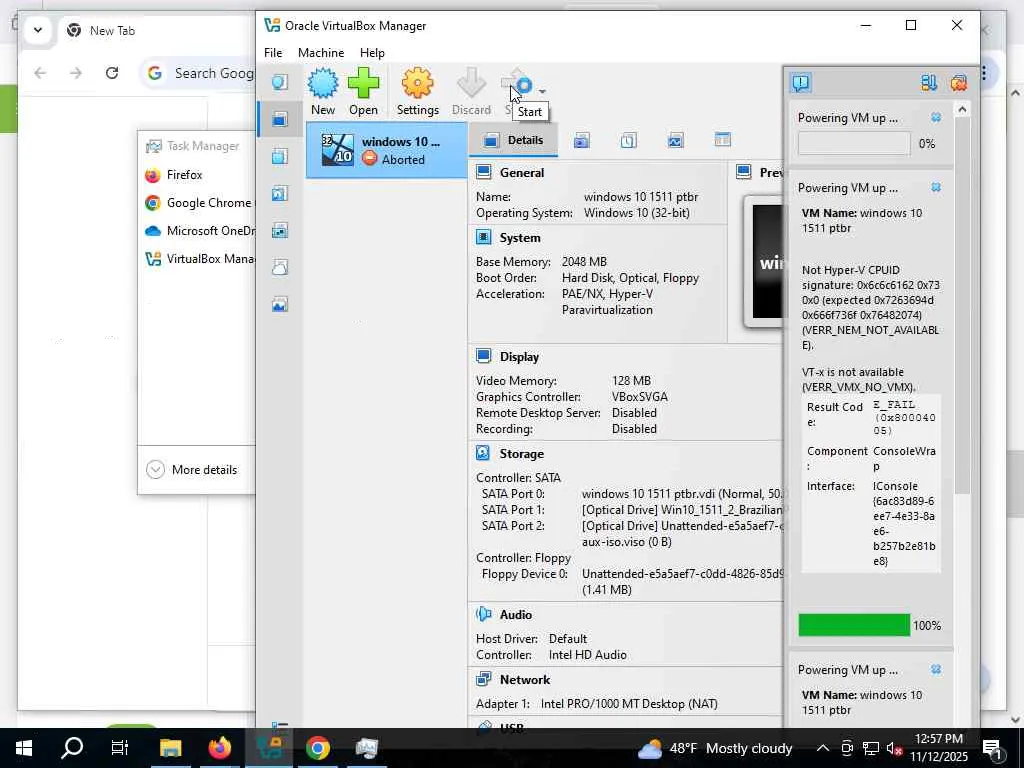1024x768 pixels.
Task: Open Cloud tool in left sidebar
Action: tap(280, 267)
